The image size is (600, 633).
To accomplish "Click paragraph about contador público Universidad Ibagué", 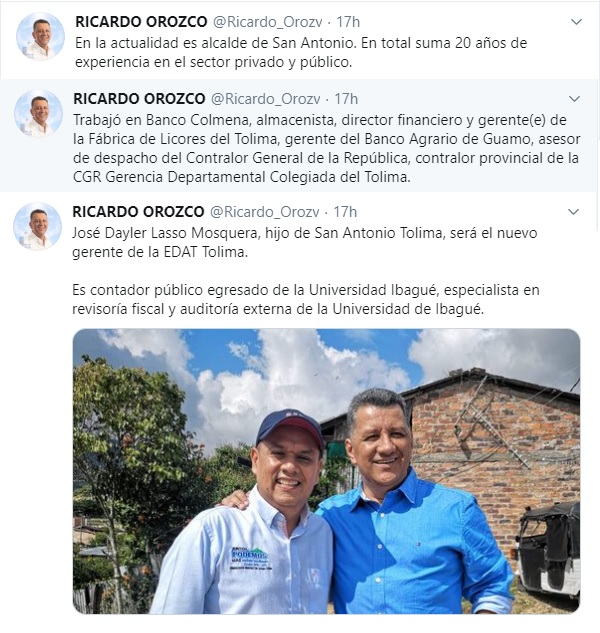I will 306,300.
